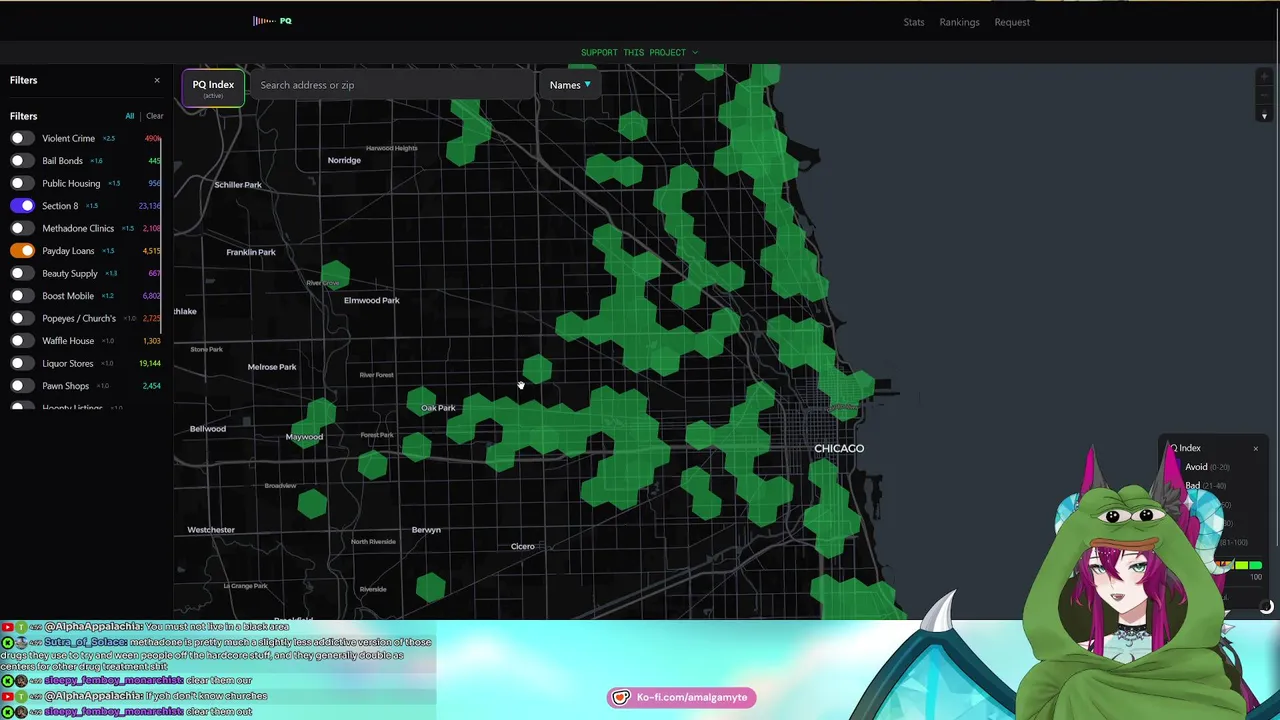Turn on Boost Mobile filter
The width and height of the screenshot is (1280, 720).
(21, 296)
